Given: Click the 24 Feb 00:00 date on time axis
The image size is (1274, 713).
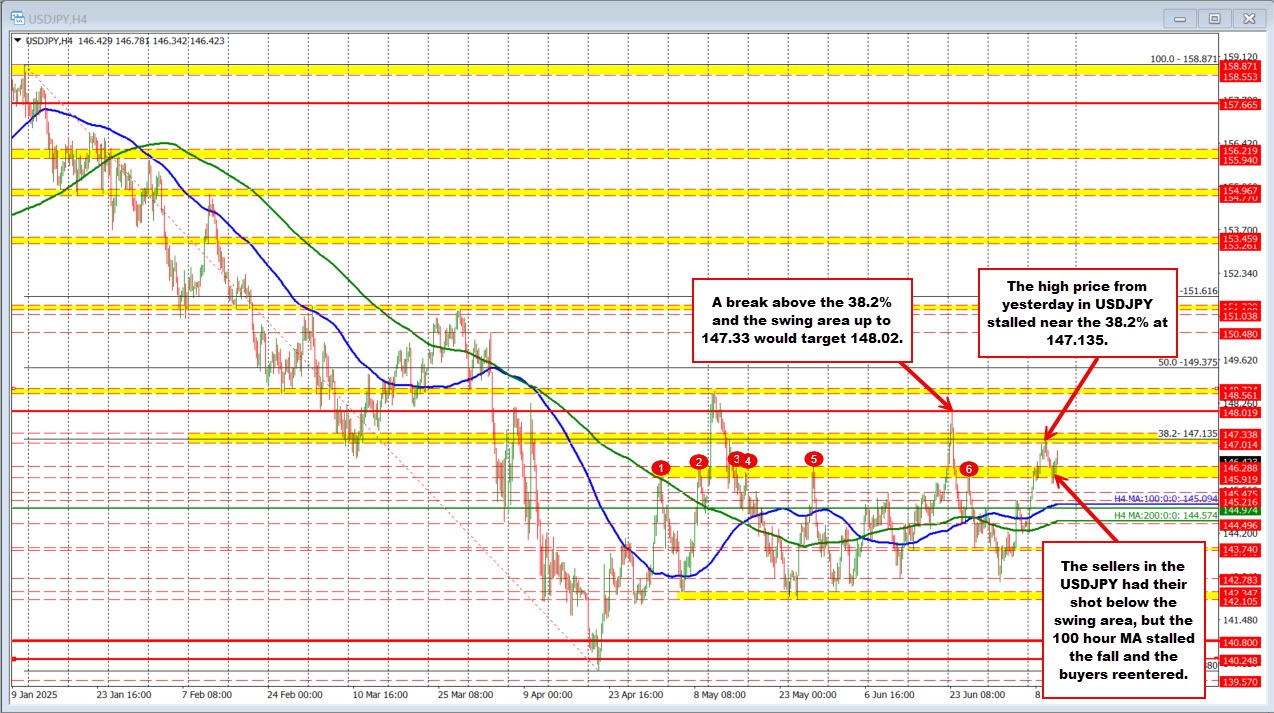Looking at the screenshot, I should click(x=297, y=693).
